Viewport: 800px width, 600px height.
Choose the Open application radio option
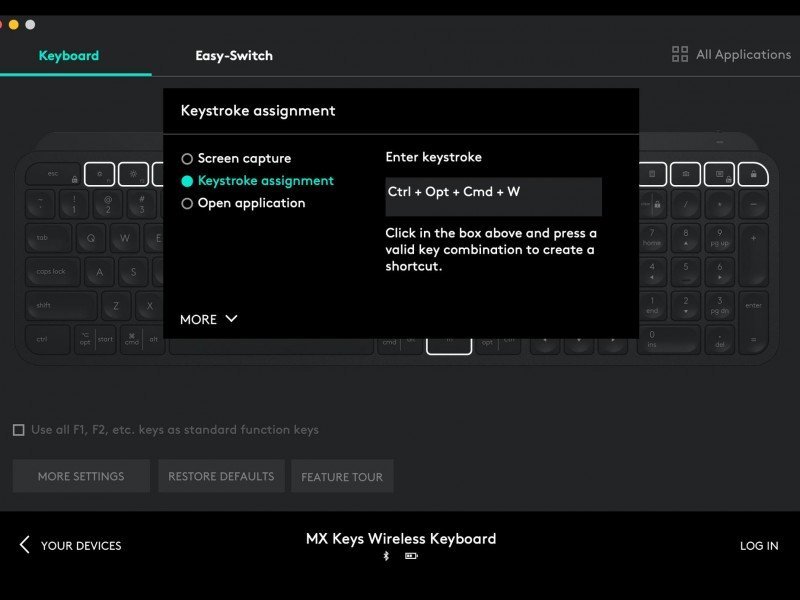(187, 203)
